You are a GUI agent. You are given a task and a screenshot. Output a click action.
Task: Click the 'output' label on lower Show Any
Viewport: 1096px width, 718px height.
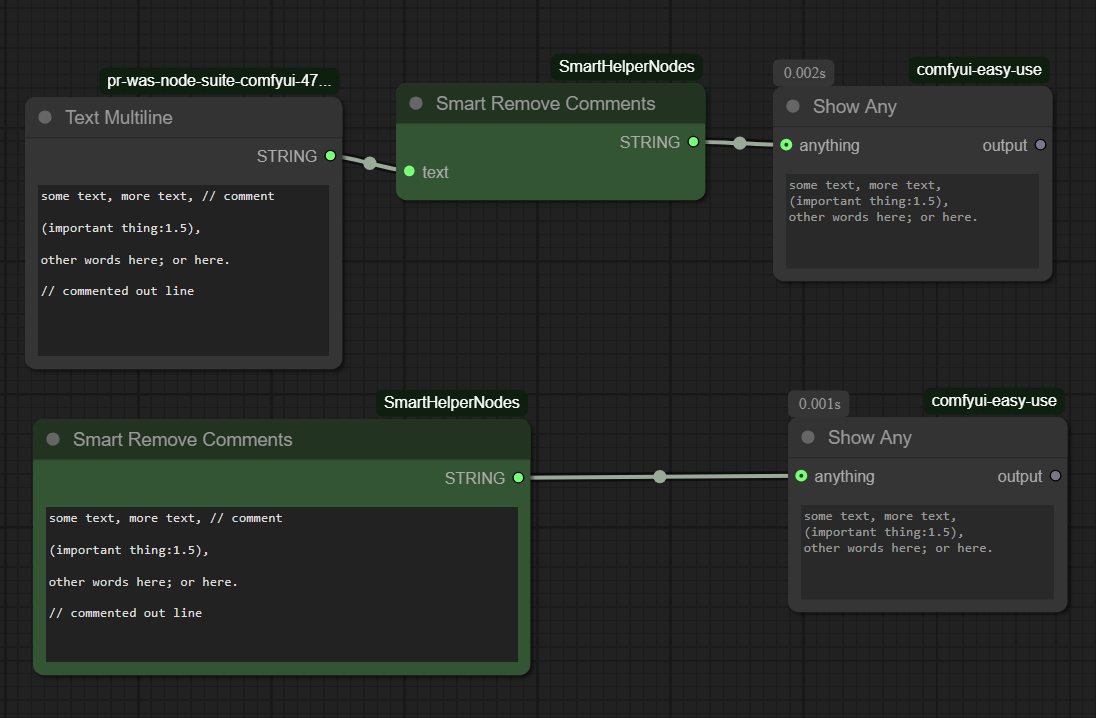tap(1020, 476)
